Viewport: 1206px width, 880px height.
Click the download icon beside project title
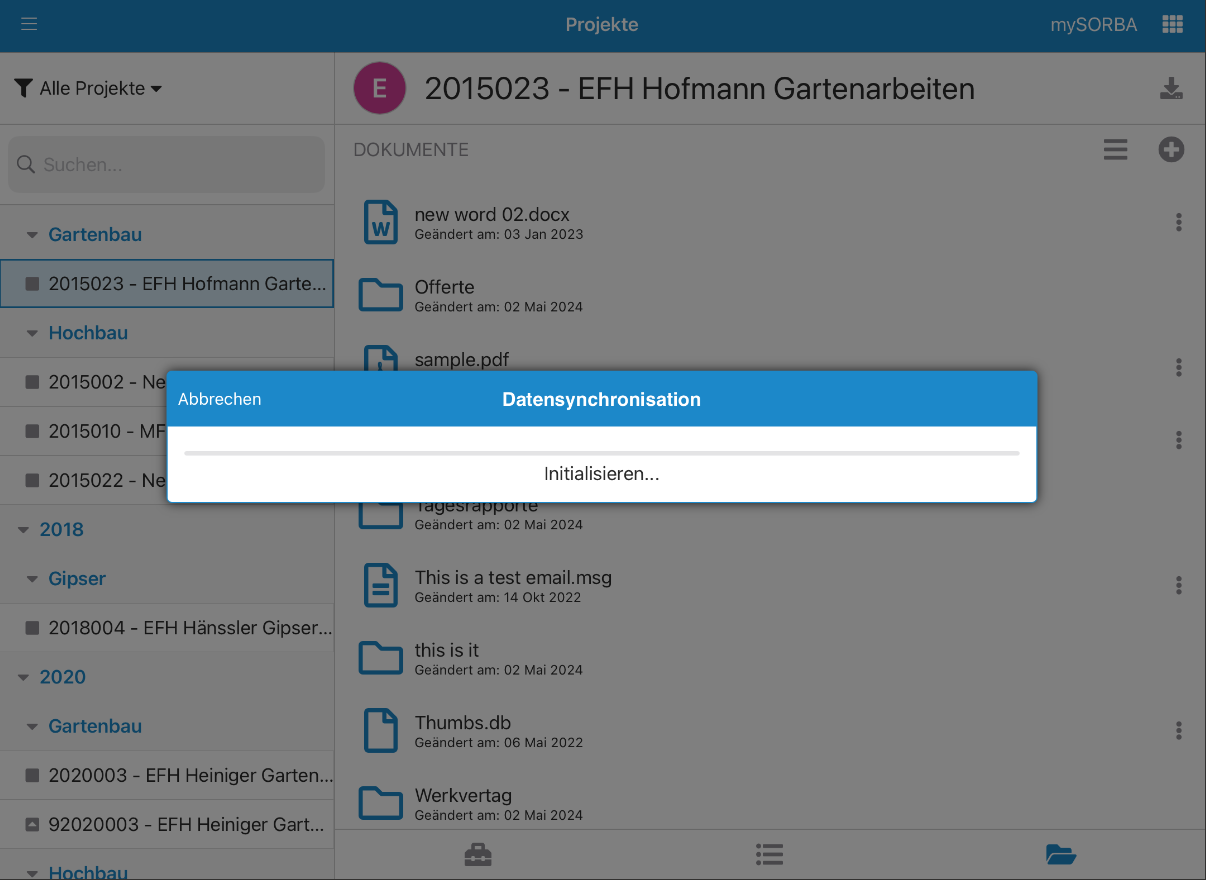pos(1171,88)
